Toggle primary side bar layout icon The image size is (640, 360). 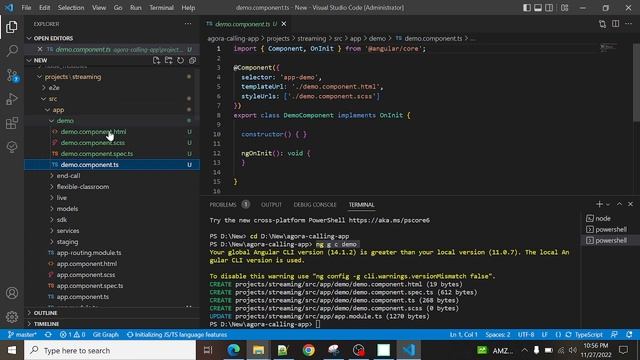(527, 8)
